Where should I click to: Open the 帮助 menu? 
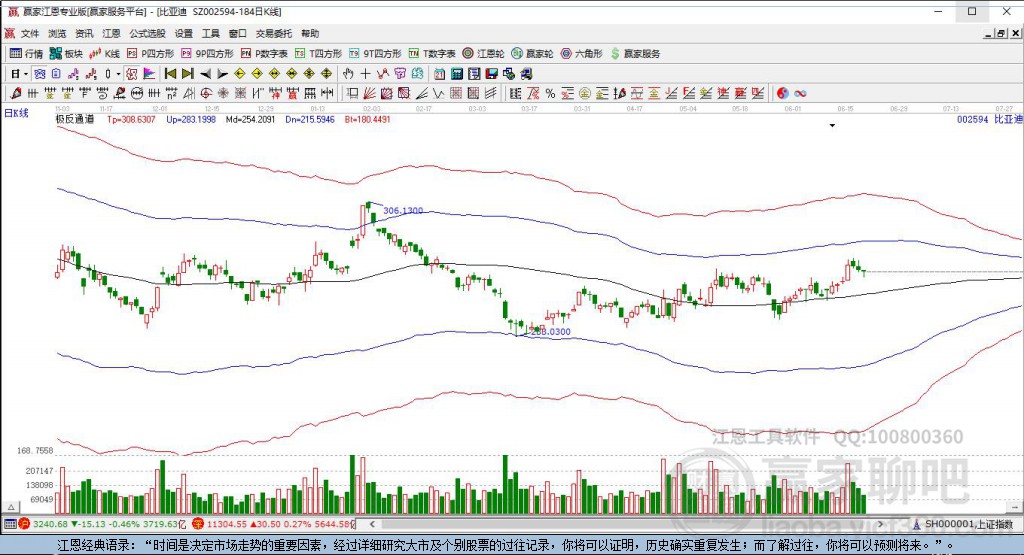(x=310, y=33)
